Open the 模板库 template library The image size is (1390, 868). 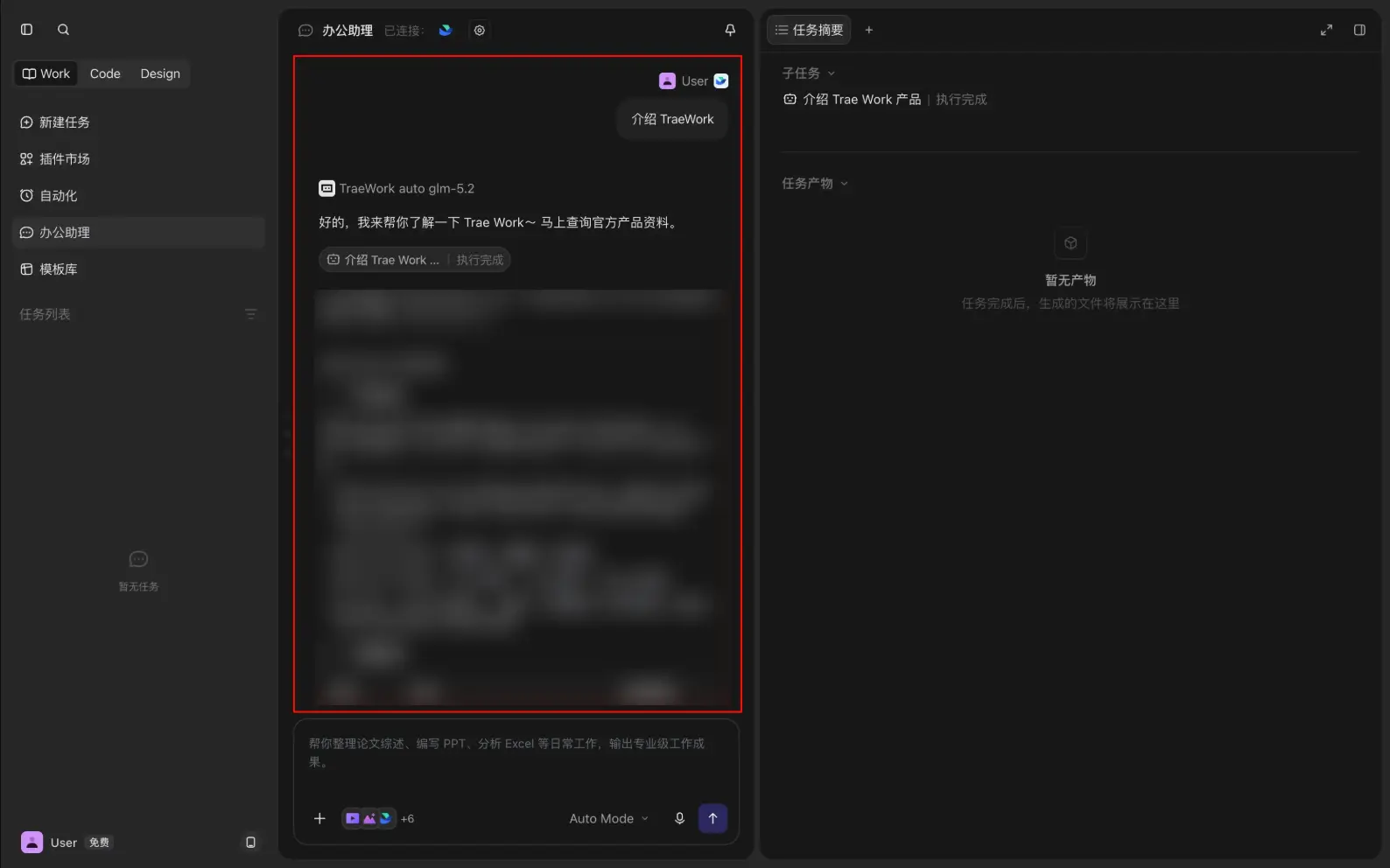pyautogui.click(x=138, y=269)
